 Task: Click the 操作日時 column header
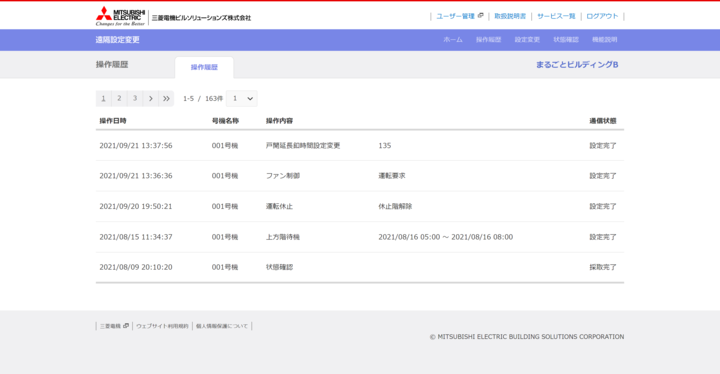[113, 121]
